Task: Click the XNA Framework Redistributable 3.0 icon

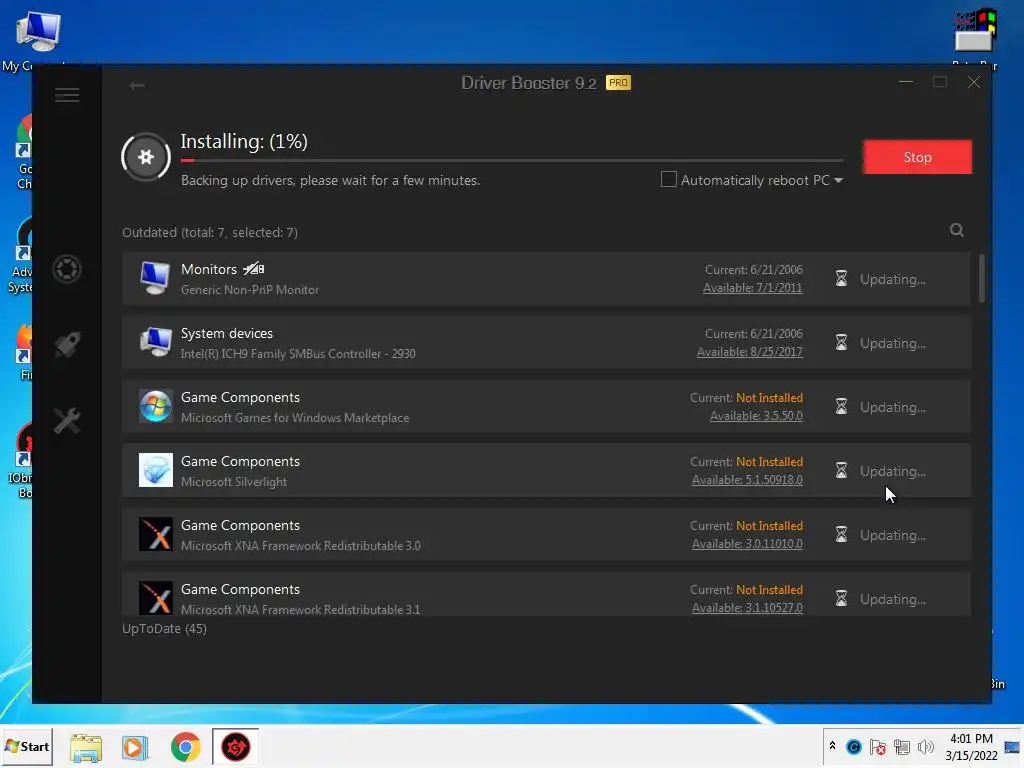Action: tap(155, 534)
